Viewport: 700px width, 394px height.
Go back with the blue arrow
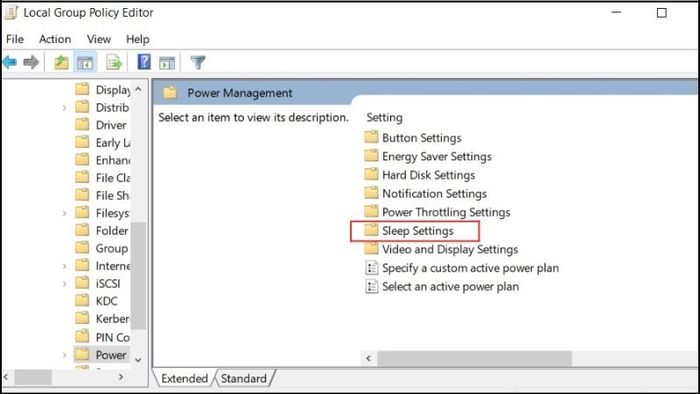[x=10, y=62]
